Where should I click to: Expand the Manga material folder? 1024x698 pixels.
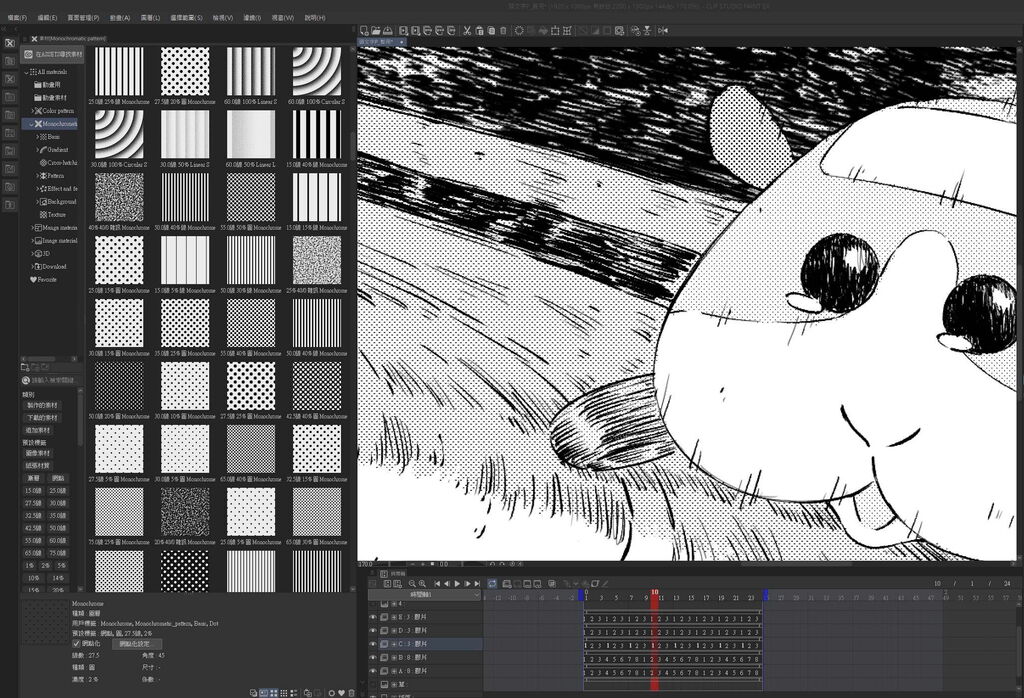(32, 228)
